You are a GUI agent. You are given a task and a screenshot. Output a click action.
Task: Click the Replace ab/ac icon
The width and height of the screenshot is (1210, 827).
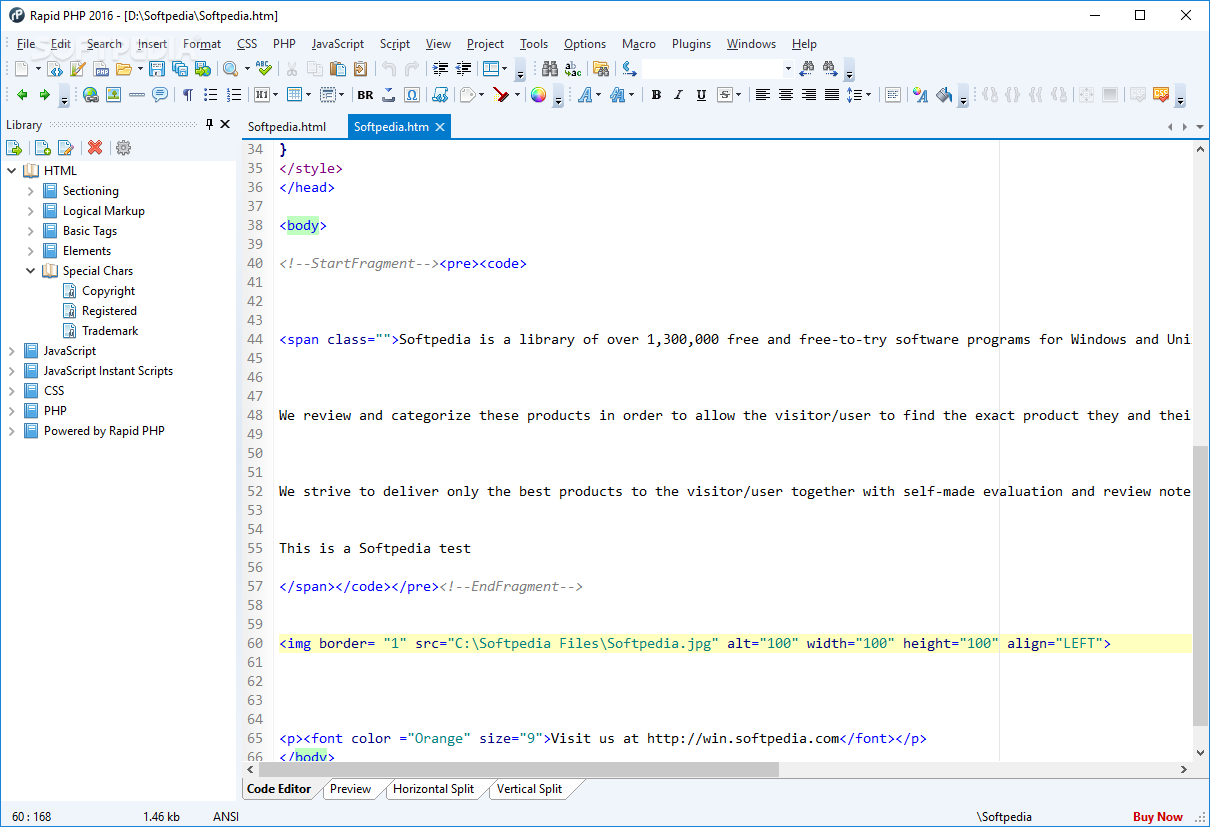coord(573,69)
